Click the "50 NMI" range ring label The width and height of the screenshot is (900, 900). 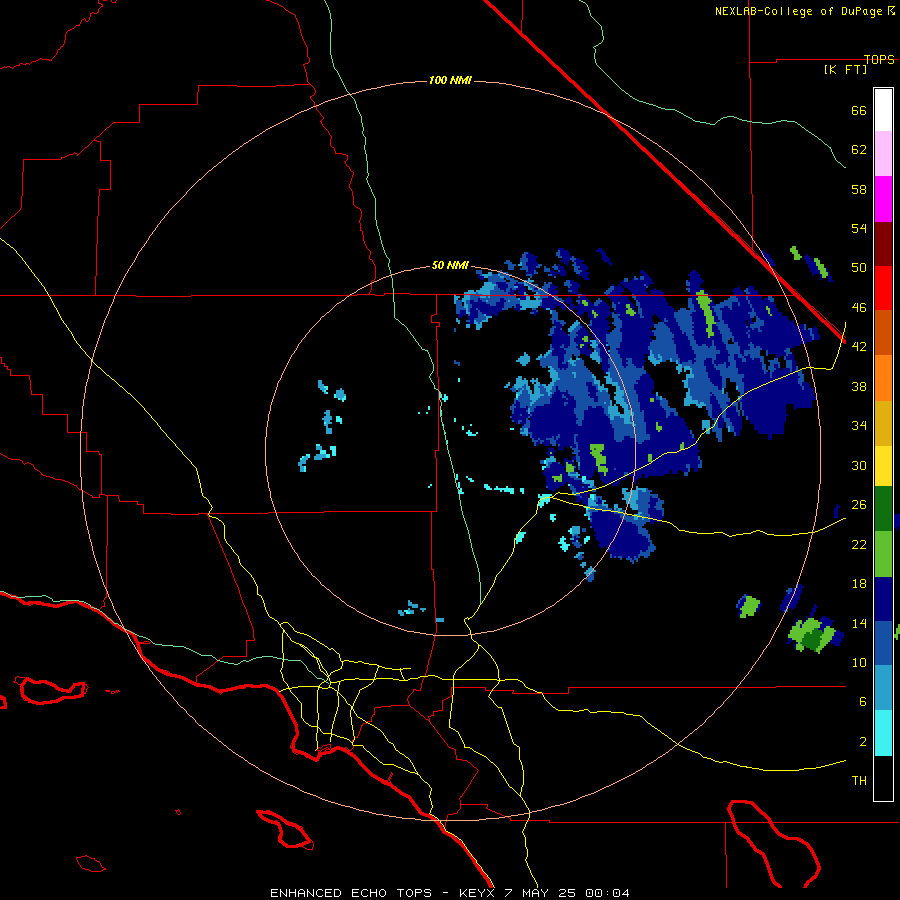450,265
